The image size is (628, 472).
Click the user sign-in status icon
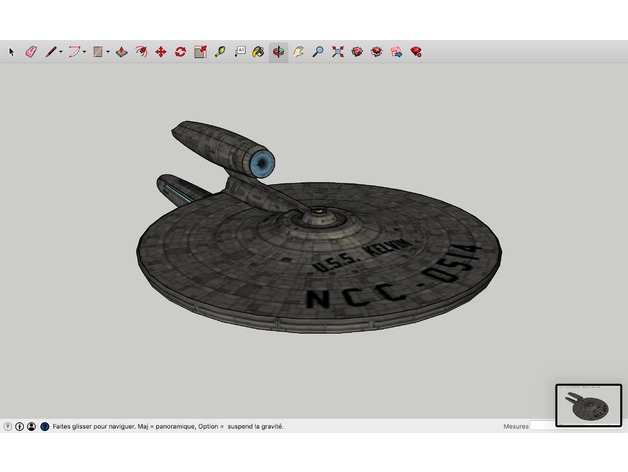coord(32,426)
